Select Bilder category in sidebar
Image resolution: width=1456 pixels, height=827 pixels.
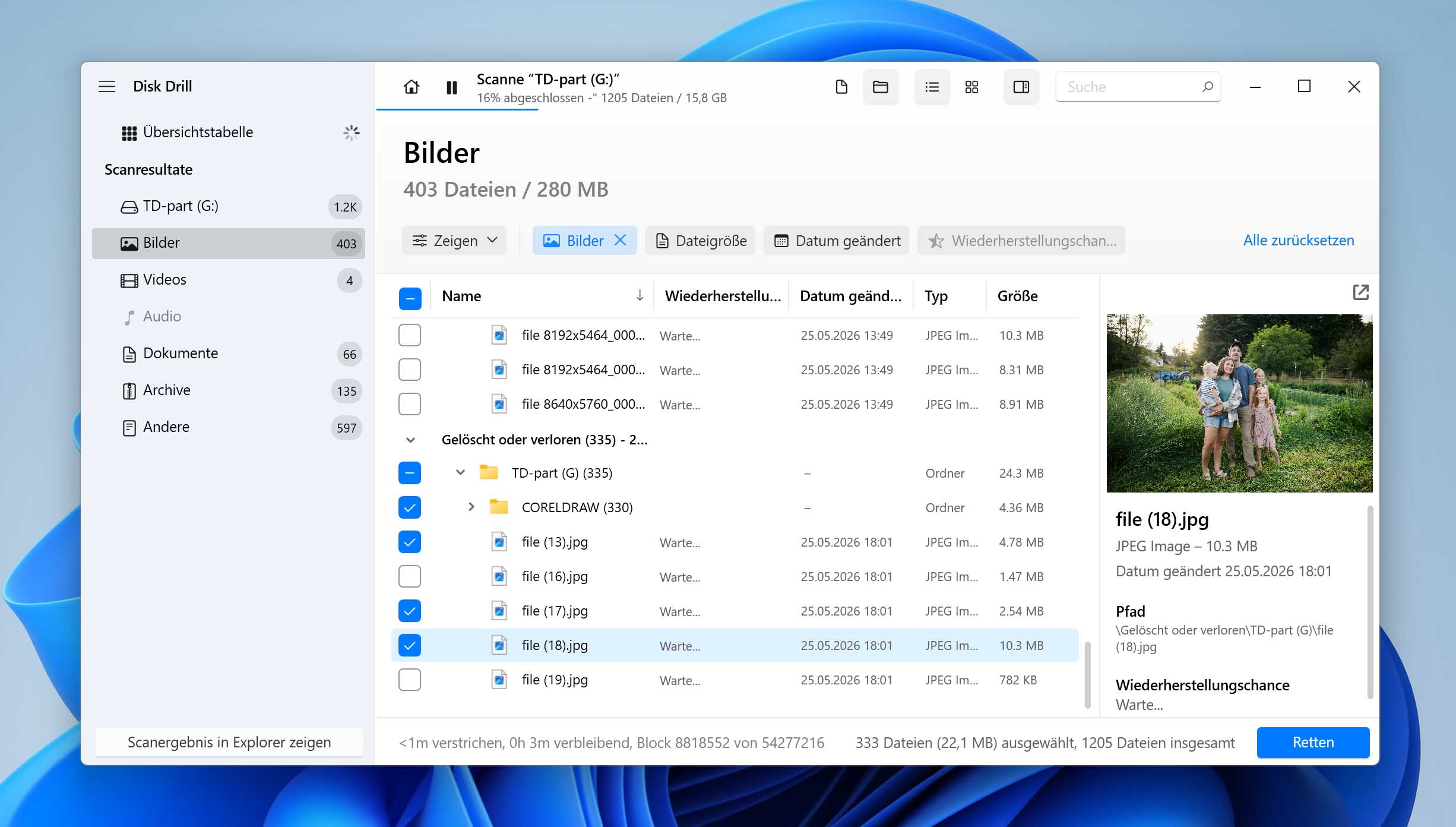229,243
